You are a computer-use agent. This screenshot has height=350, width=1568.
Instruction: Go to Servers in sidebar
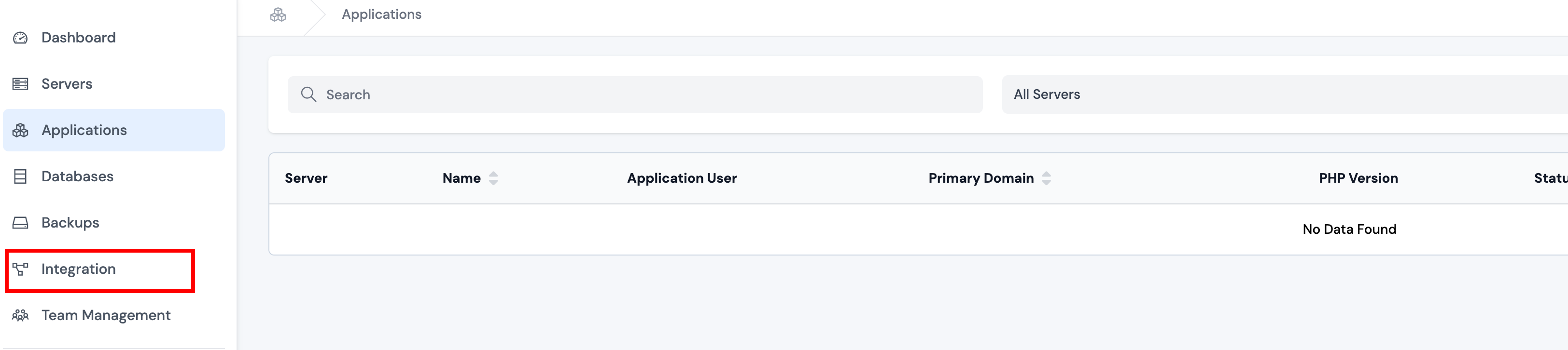click(67, 84)
